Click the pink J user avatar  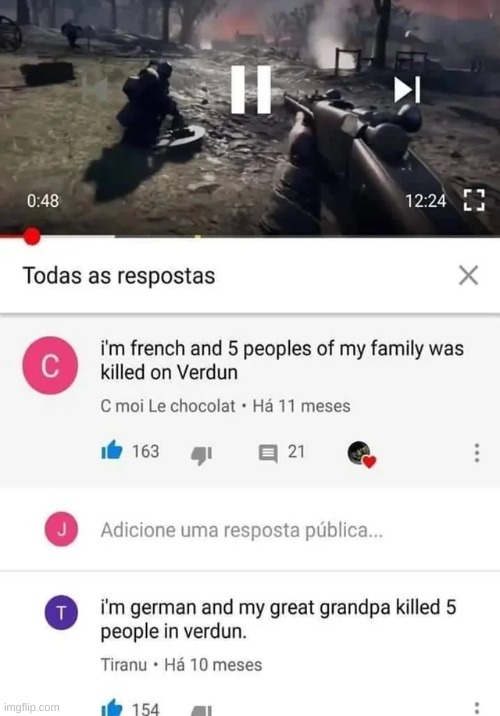61,530
